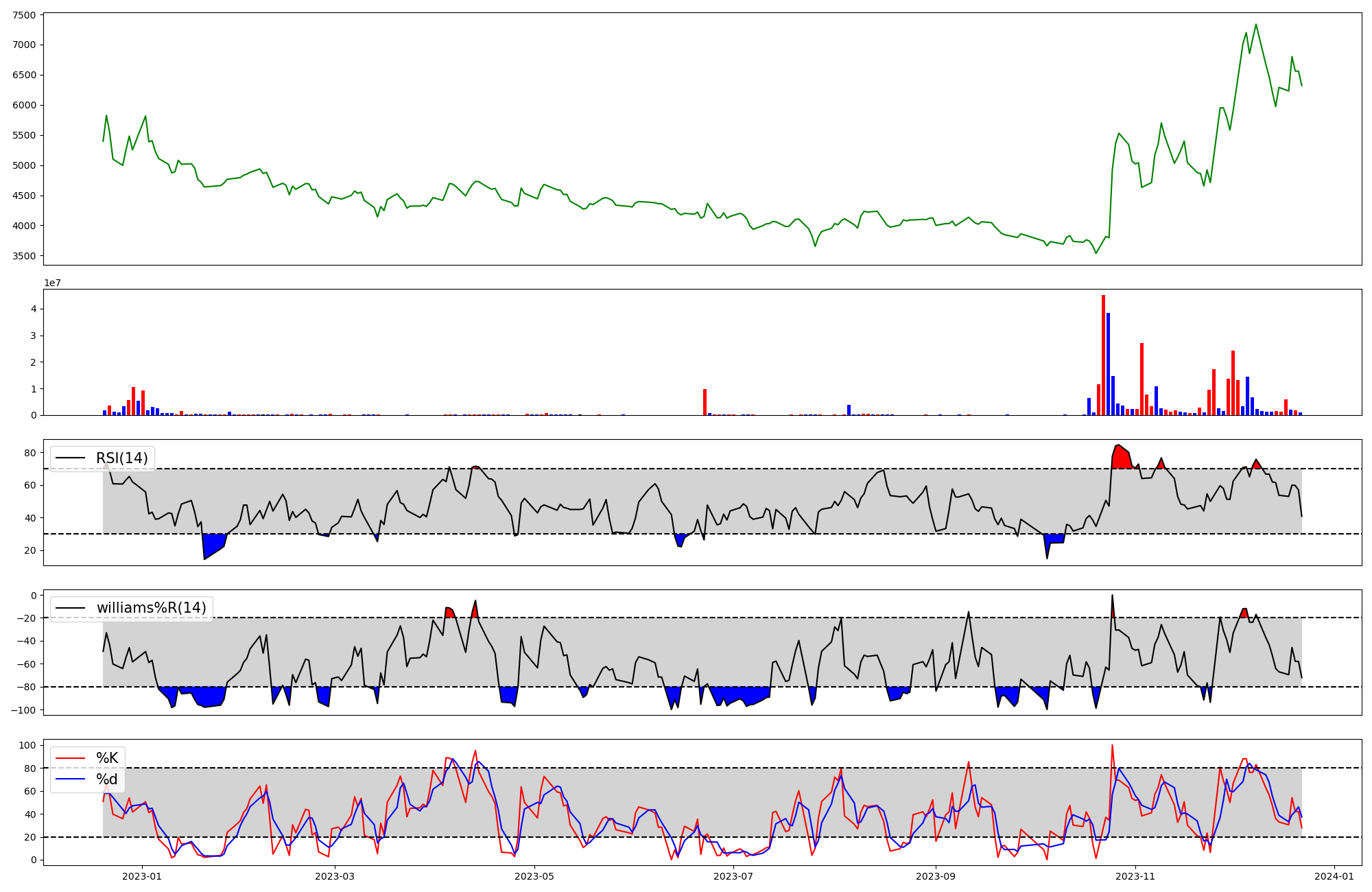Screen dimensions: 1372x892
Task: Select the %d legend entry text
Action: tap(107, 779)
